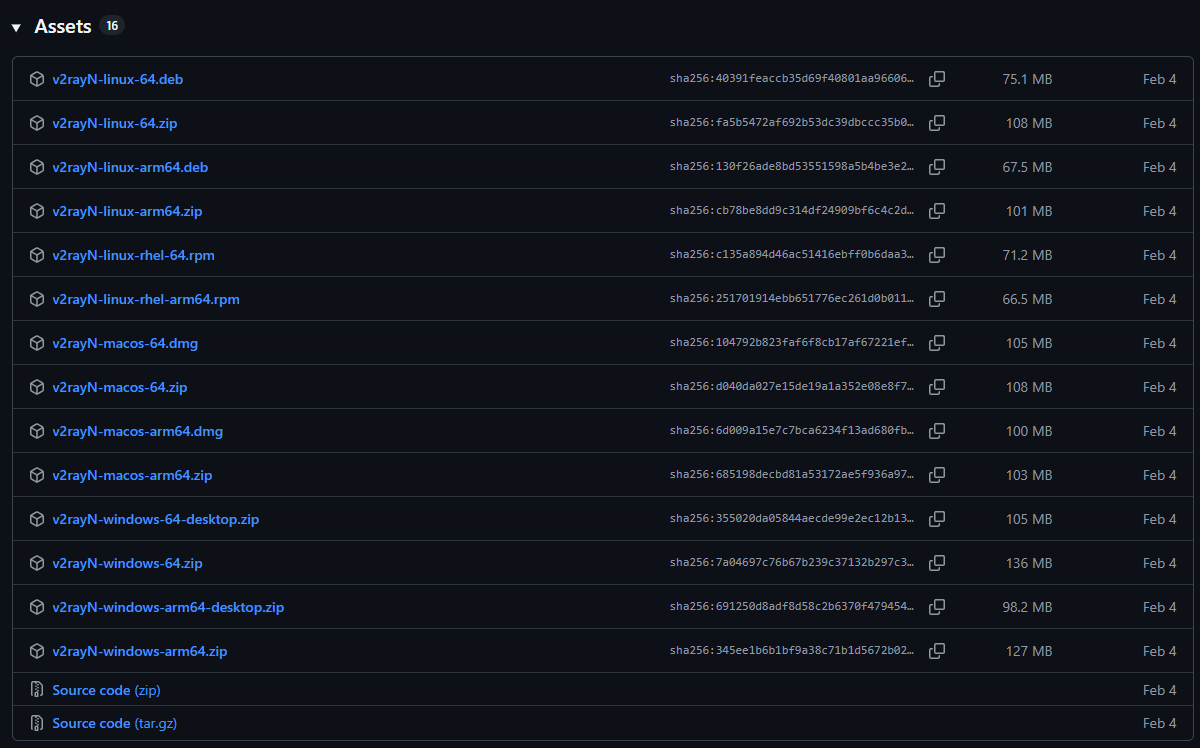Download v2rayN-macos-arm64.dmg

click(138, 431)
